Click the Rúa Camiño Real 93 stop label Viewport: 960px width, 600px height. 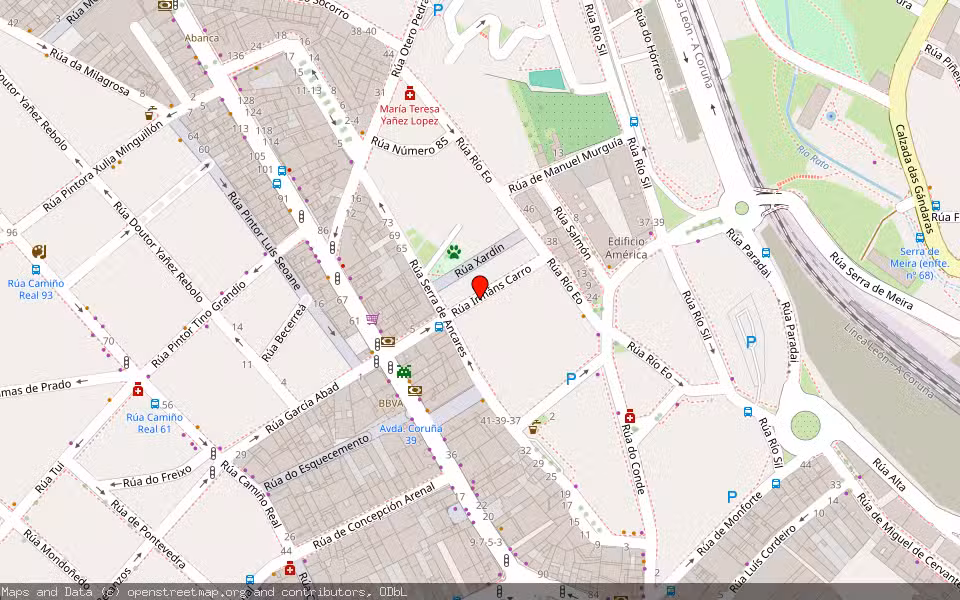click(x=36, y=289)
